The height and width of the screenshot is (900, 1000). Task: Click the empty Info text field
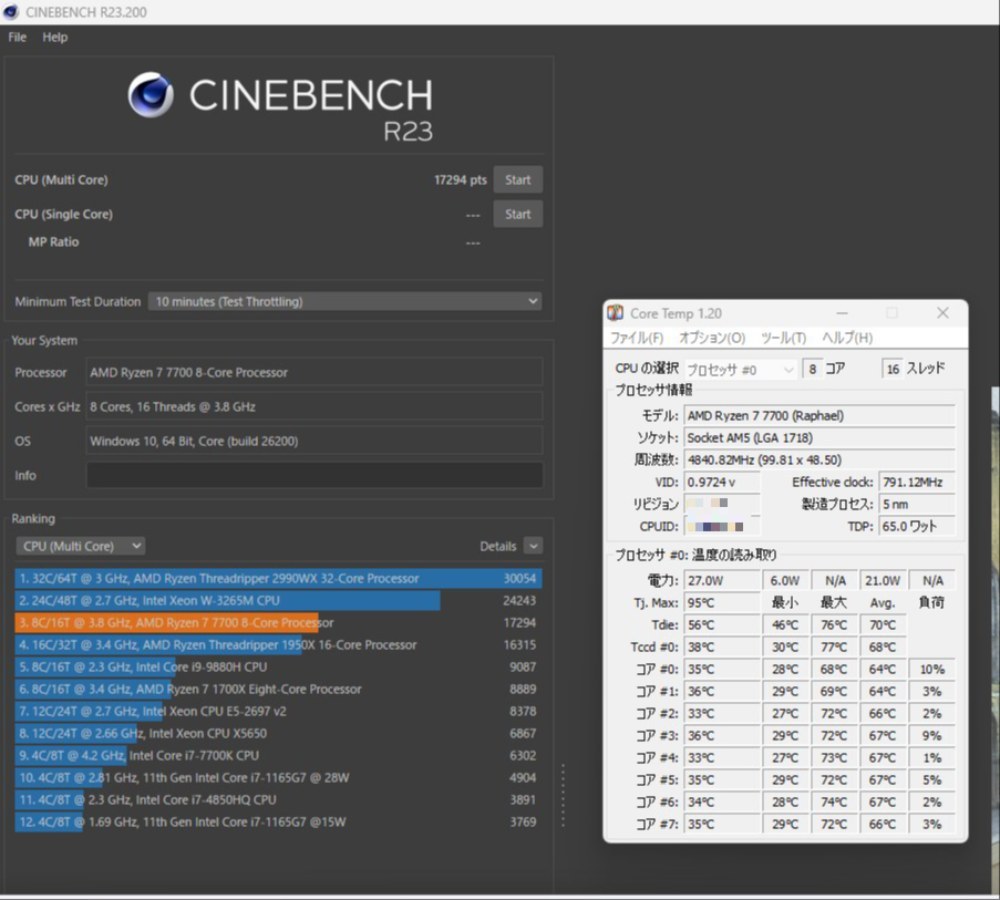click(314, 475)
